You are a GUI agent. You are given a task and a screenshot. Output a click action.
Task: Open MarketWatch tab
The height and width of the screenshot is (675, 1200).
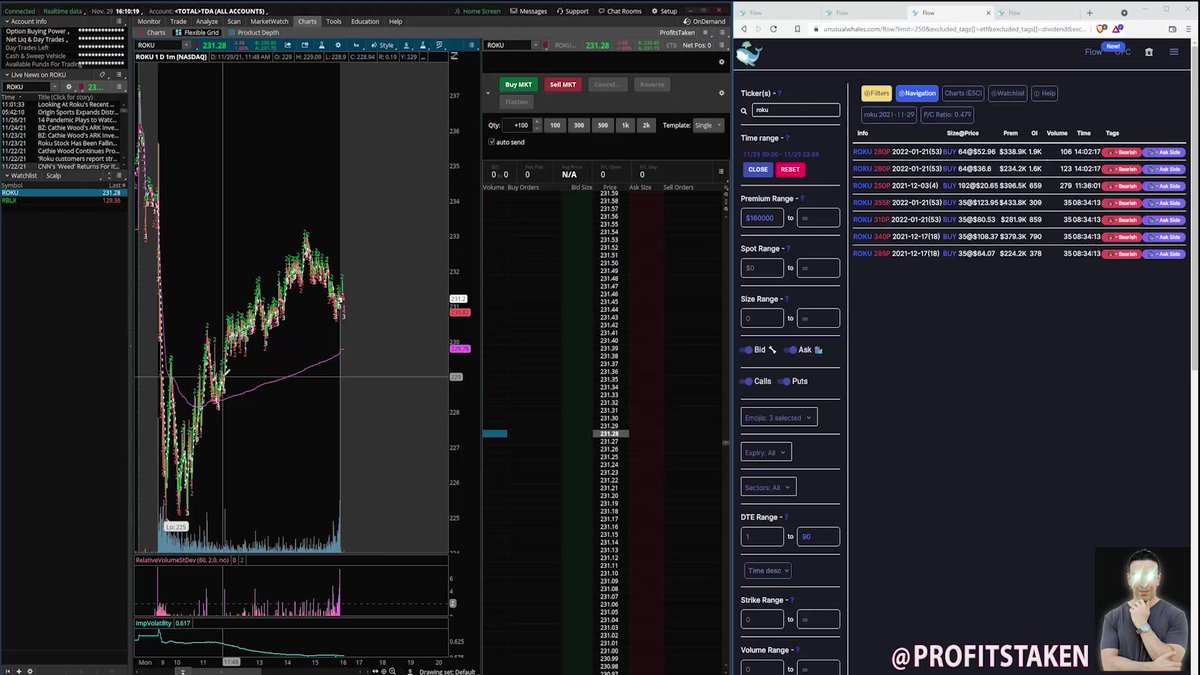click(x=269, y=21)
